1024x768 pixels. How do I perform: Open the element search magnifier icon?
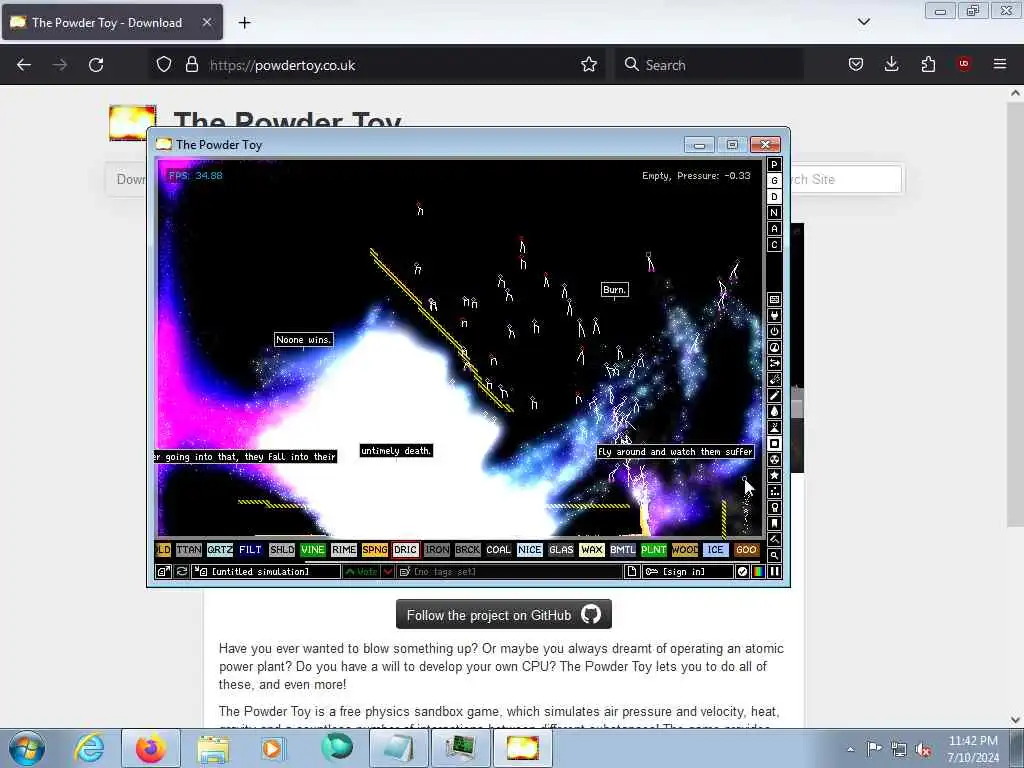[774, 556]
